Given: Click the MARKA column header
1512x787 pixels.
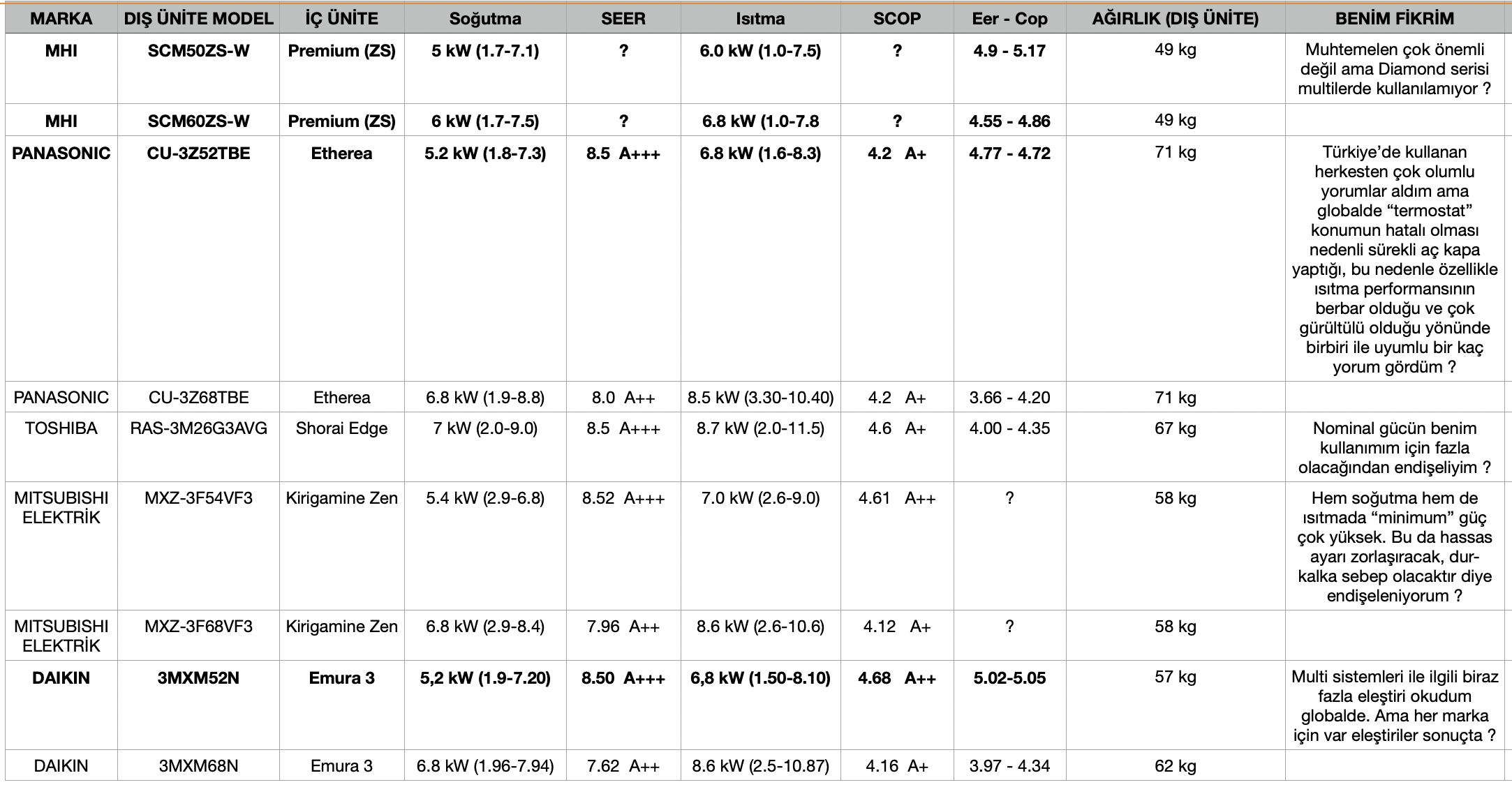Looking at the screenshot, I should [x=61, y=19].
